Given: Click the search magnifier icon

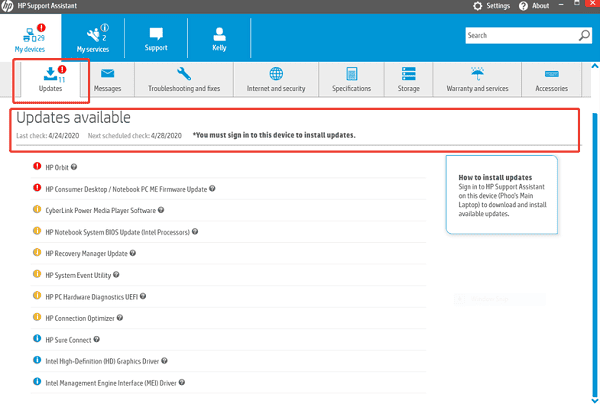Looking at the screenshot, I should tap(583, 35).
